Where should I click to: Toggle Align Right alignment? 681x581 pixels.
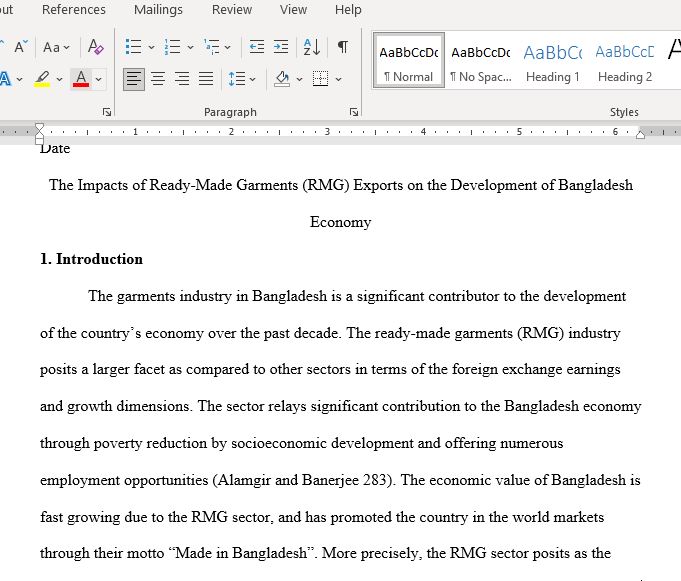click(x=182, y=79)
